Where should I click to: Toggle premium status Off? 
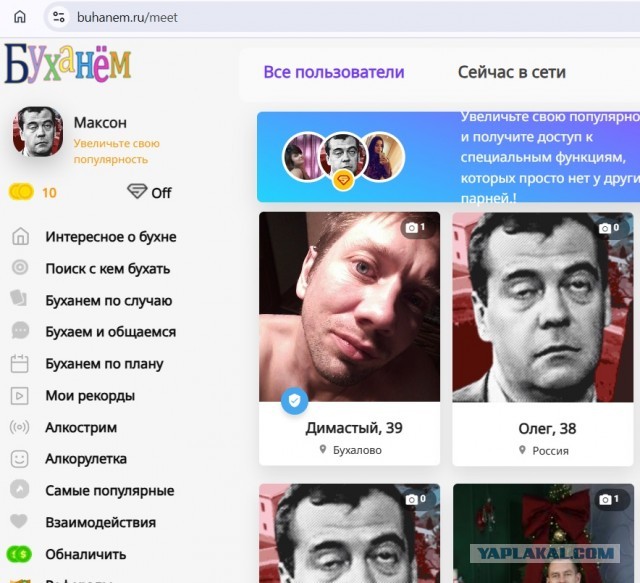(162, 193)
